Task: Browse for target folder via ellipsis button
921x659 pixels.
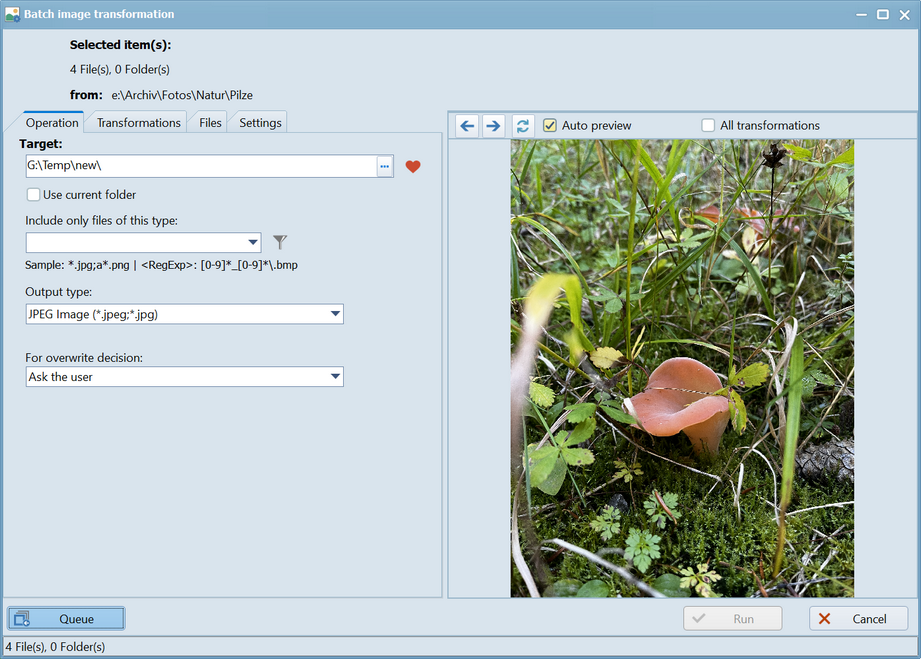Action: point(385,167)
